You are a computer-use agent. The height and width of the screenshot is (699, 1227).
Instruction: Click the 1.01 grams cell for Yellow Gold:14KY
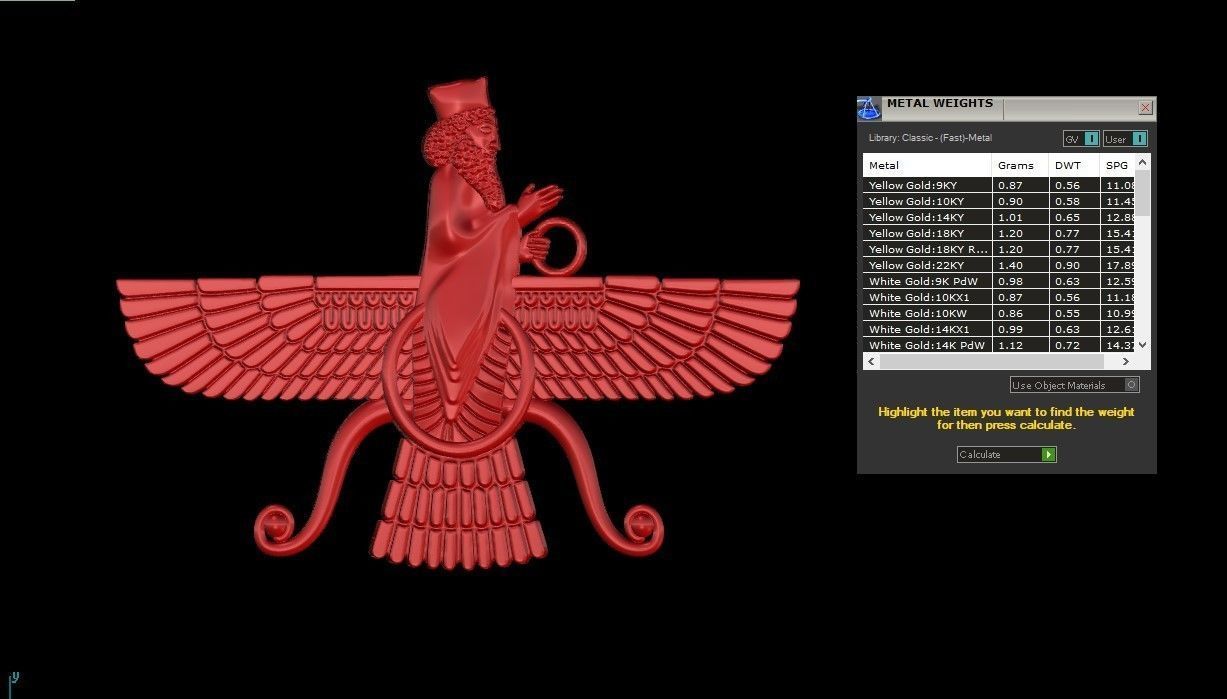coord(1020,218)
